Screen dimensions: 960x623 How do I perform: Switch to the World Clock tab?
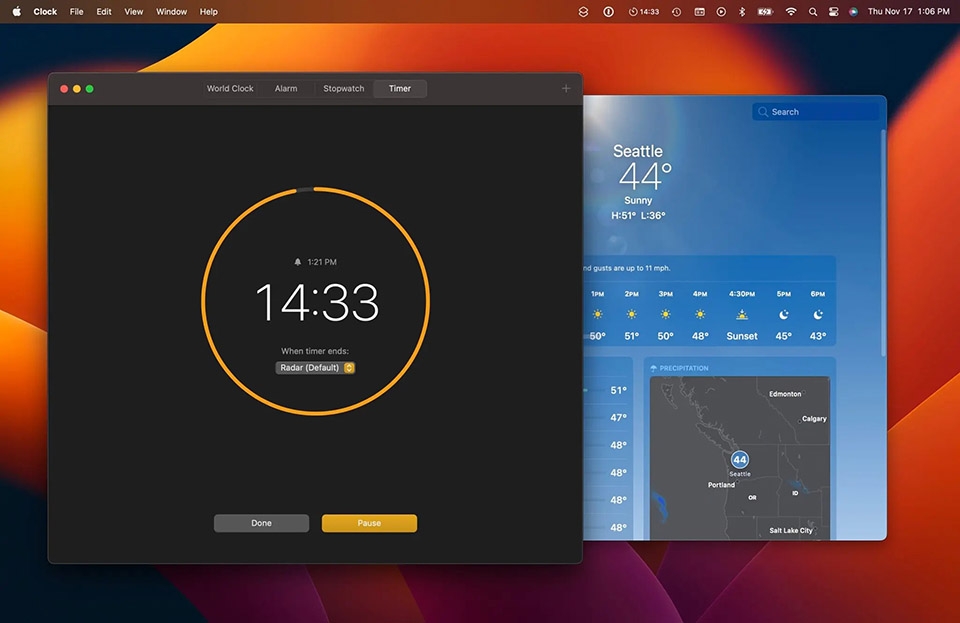[x=230, y=88]
